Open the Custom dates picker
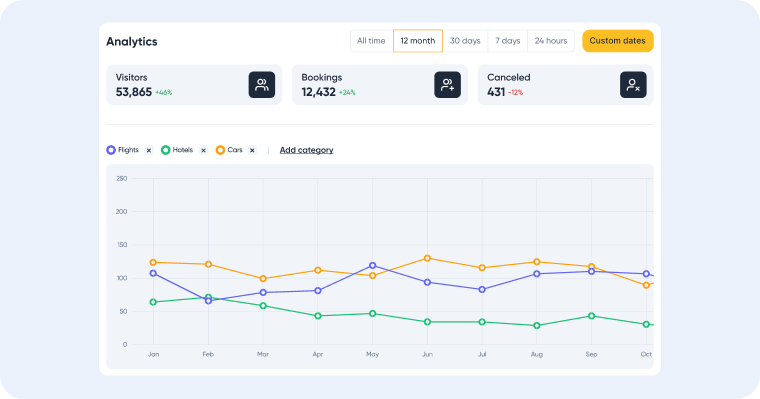 coord(618,41)
